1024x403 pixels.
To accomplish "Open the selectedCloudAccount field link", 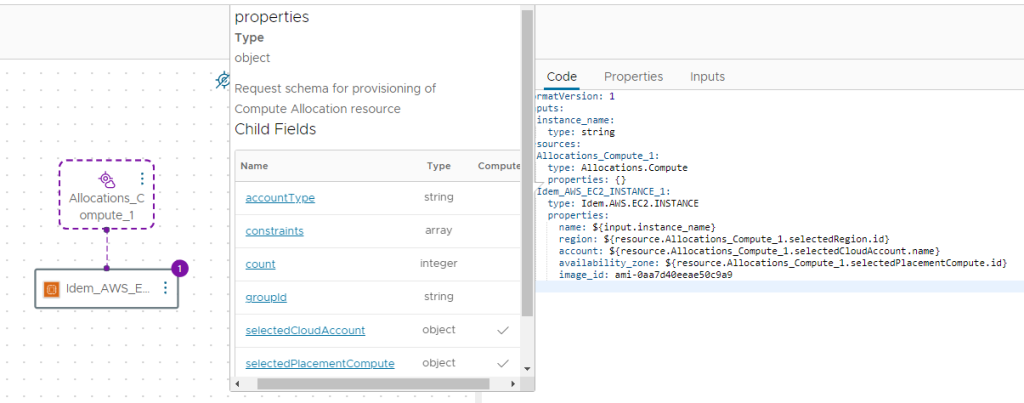I will [x=305, y=330].
